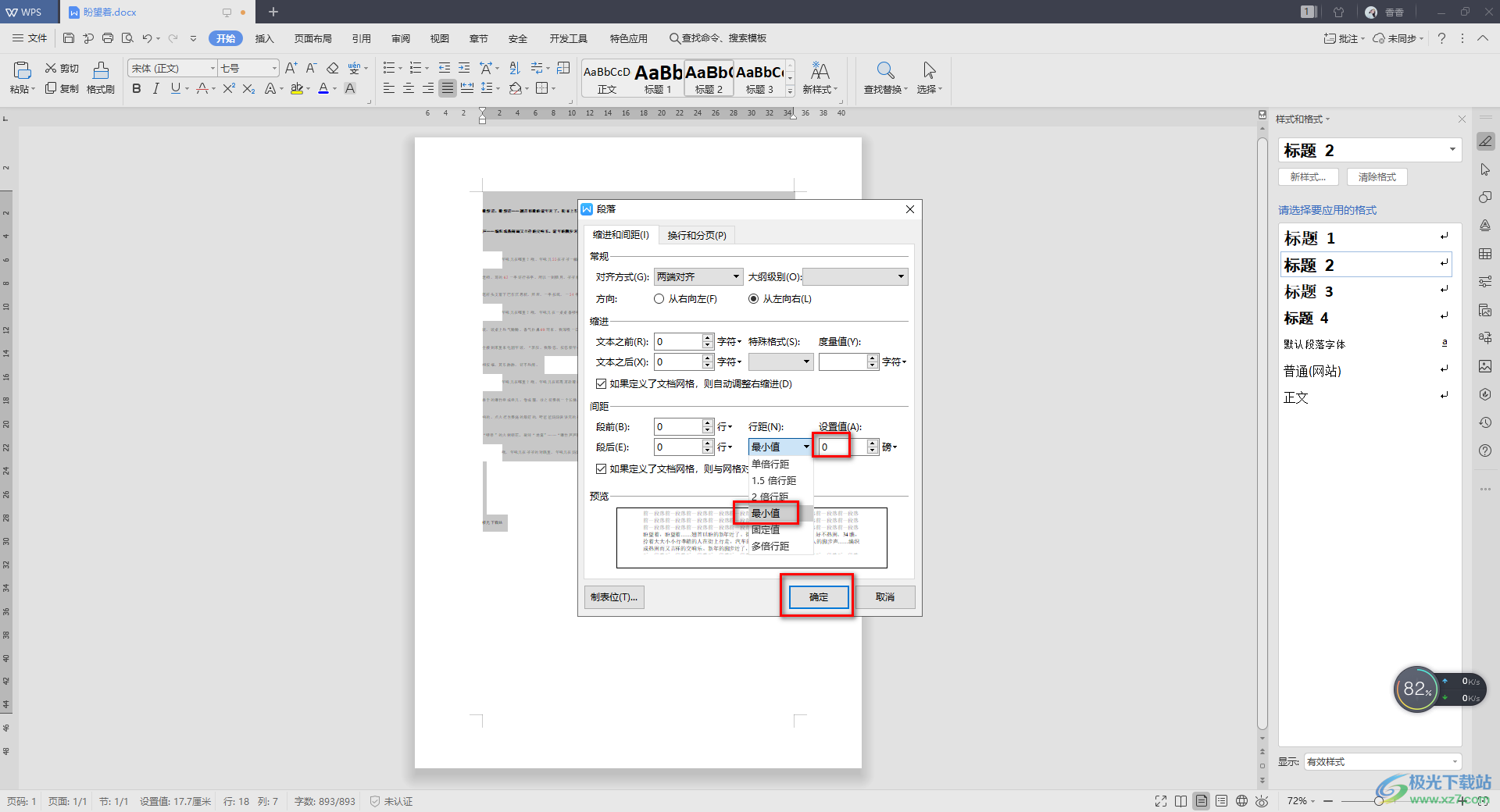The height and width of the screenshot is (812, 1500).
Task: Click the picture icon in right sidebar
Action: coord(1485,366)
